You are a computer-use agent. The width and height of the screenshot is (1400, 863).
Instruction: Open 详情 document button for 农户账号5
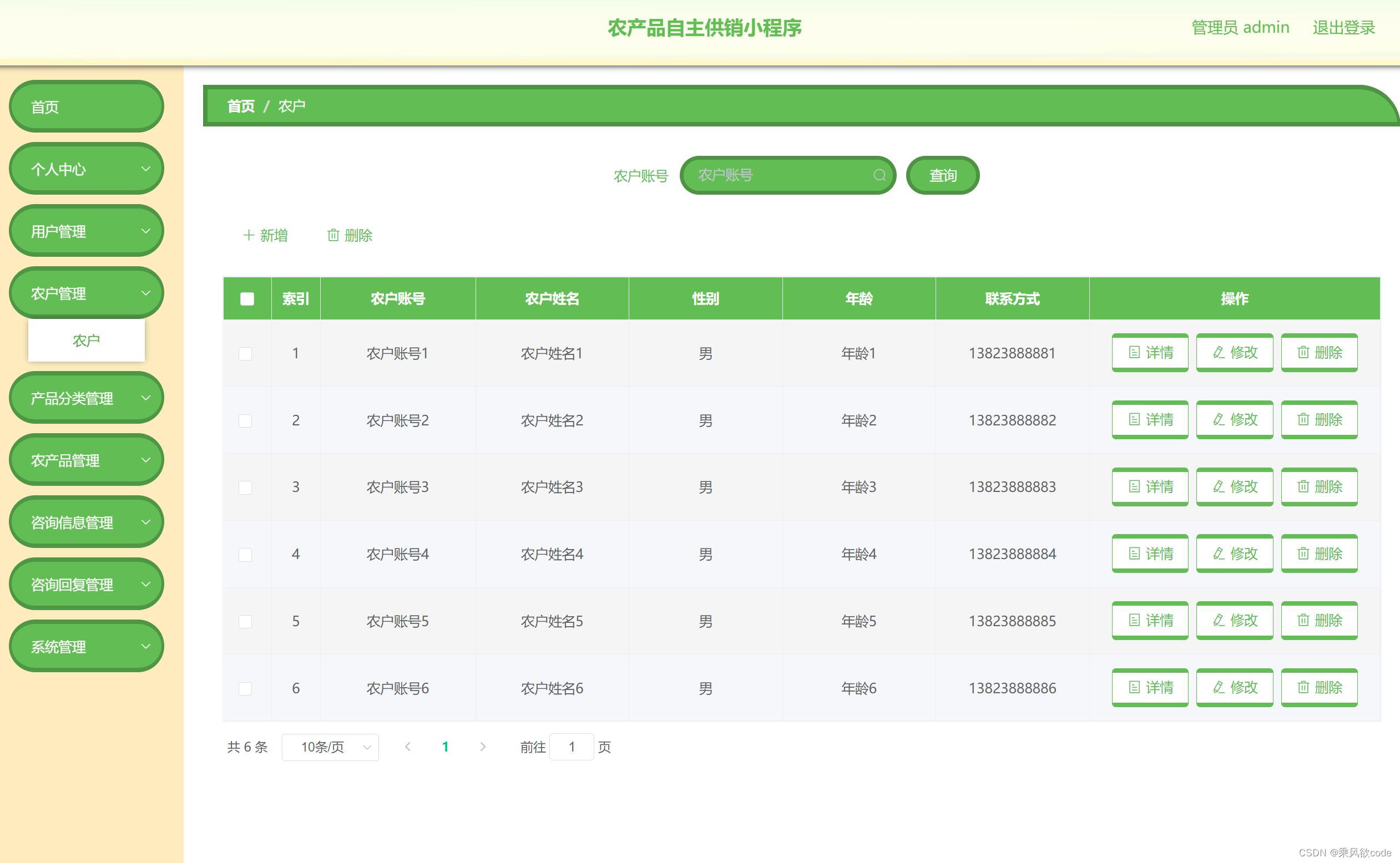point(1149,621)
